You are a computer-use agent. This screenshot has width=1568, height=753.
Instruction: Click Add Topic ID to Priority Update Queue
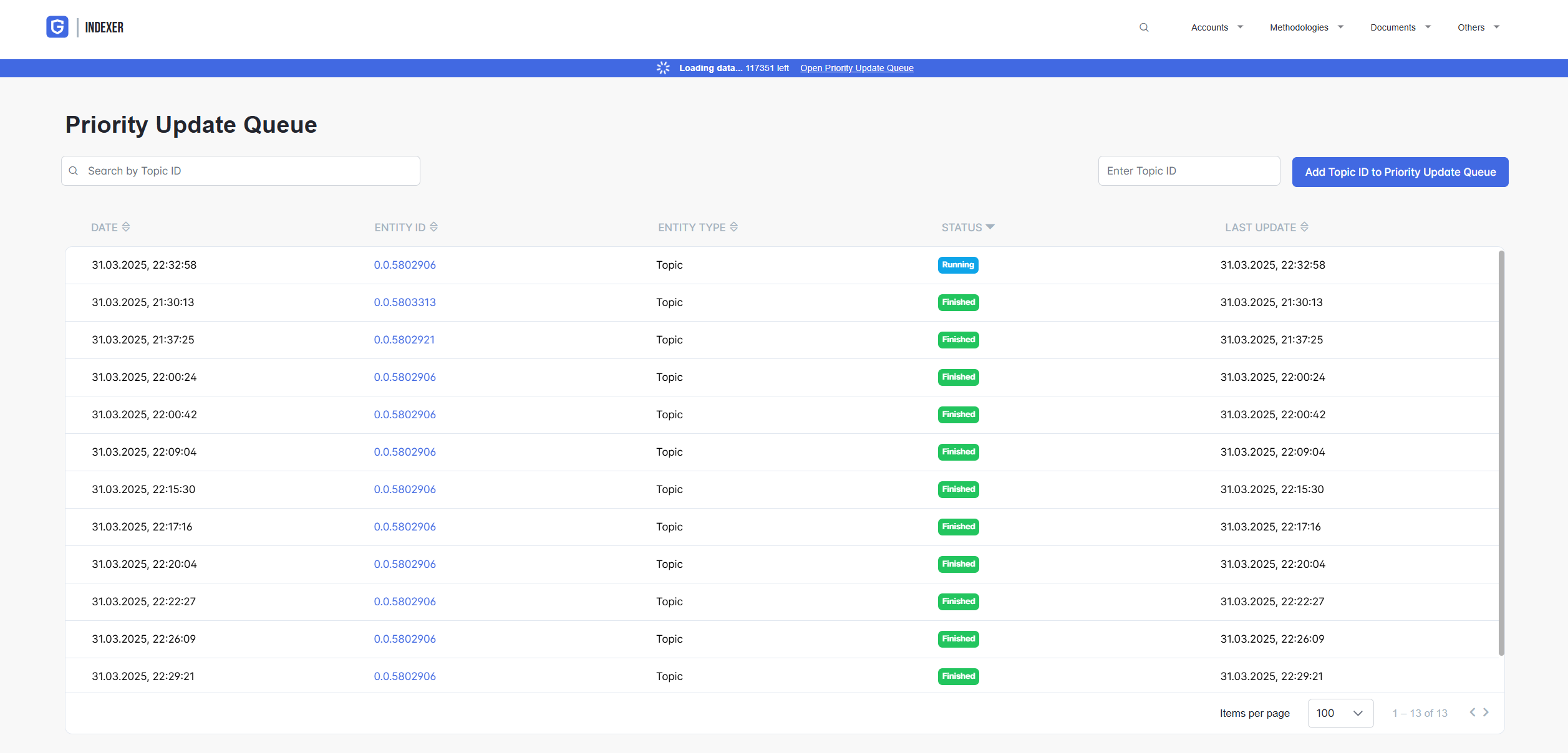(1400, 172)
